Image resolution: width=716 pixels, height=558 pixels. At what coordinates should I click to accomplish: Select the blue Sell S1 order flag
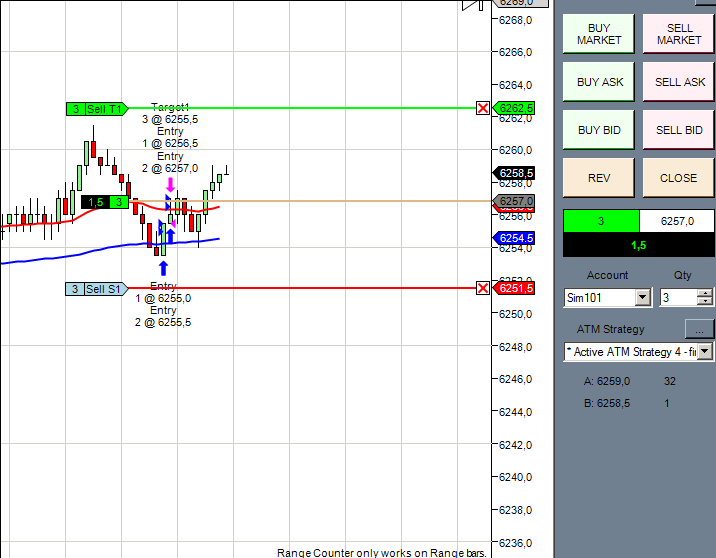point(96,289)
